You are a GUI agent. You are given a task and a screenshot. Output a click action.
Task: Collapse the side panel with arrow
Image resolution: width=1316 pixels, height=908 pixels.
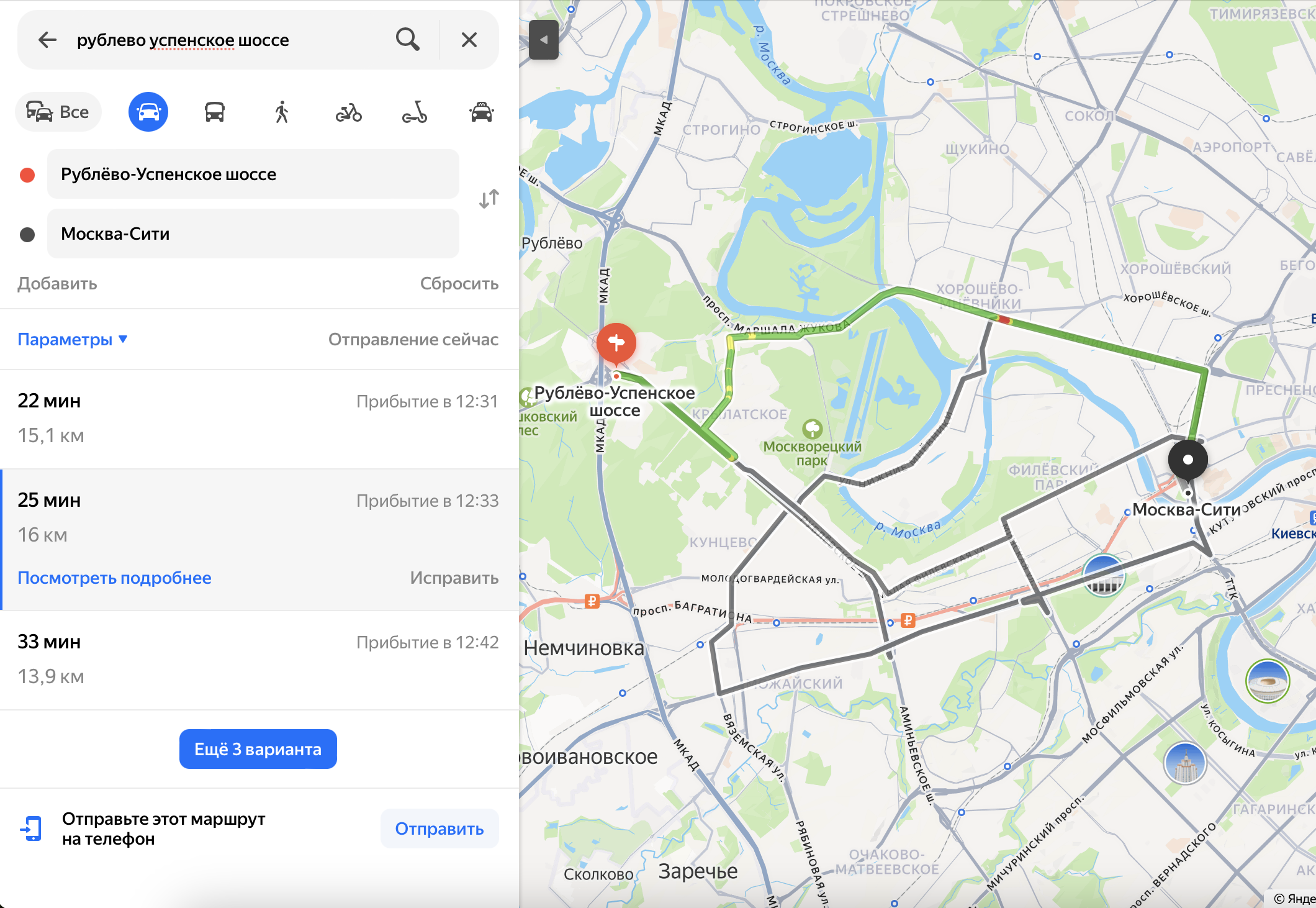click(544, 40)
